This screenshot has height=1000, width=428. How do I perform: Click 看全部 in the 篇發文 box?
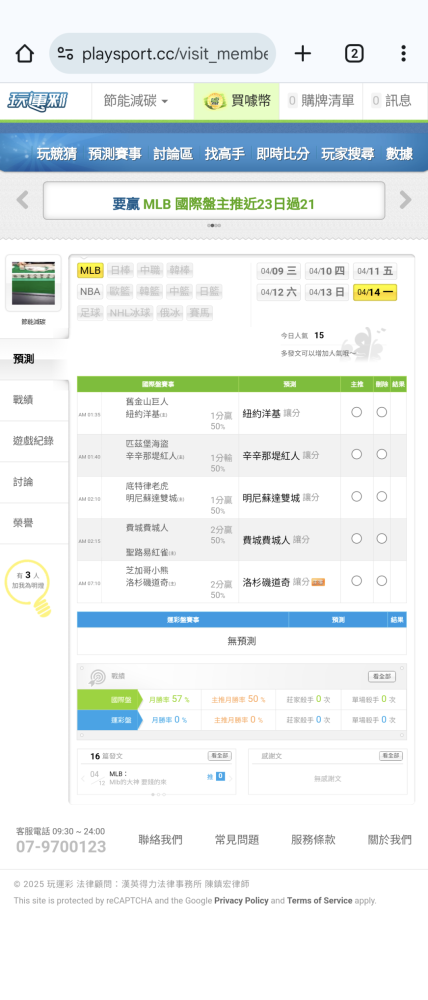pyautogui.click(x=219, y=756)
